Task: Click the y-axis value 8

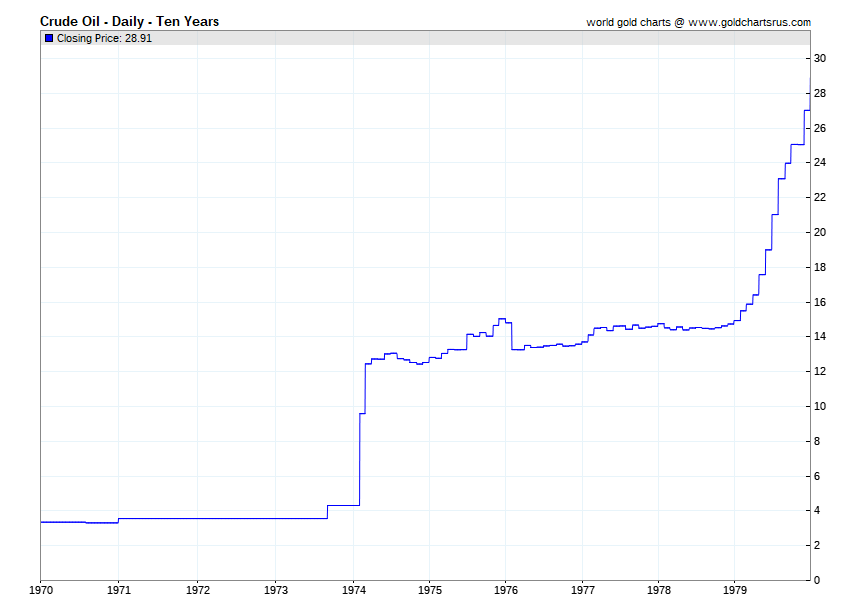Action: point(817,441)
